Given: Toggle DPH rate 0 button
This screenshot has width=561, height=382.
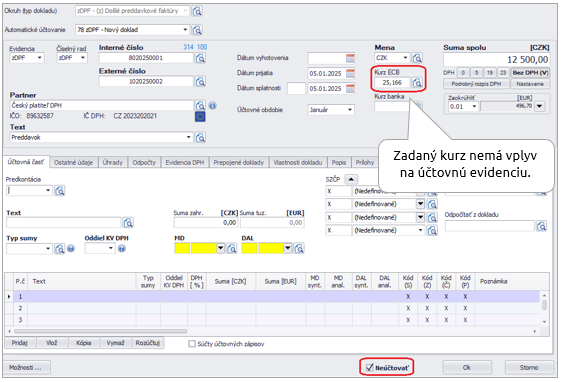Looking at the screenshot, I should [463, 73].
